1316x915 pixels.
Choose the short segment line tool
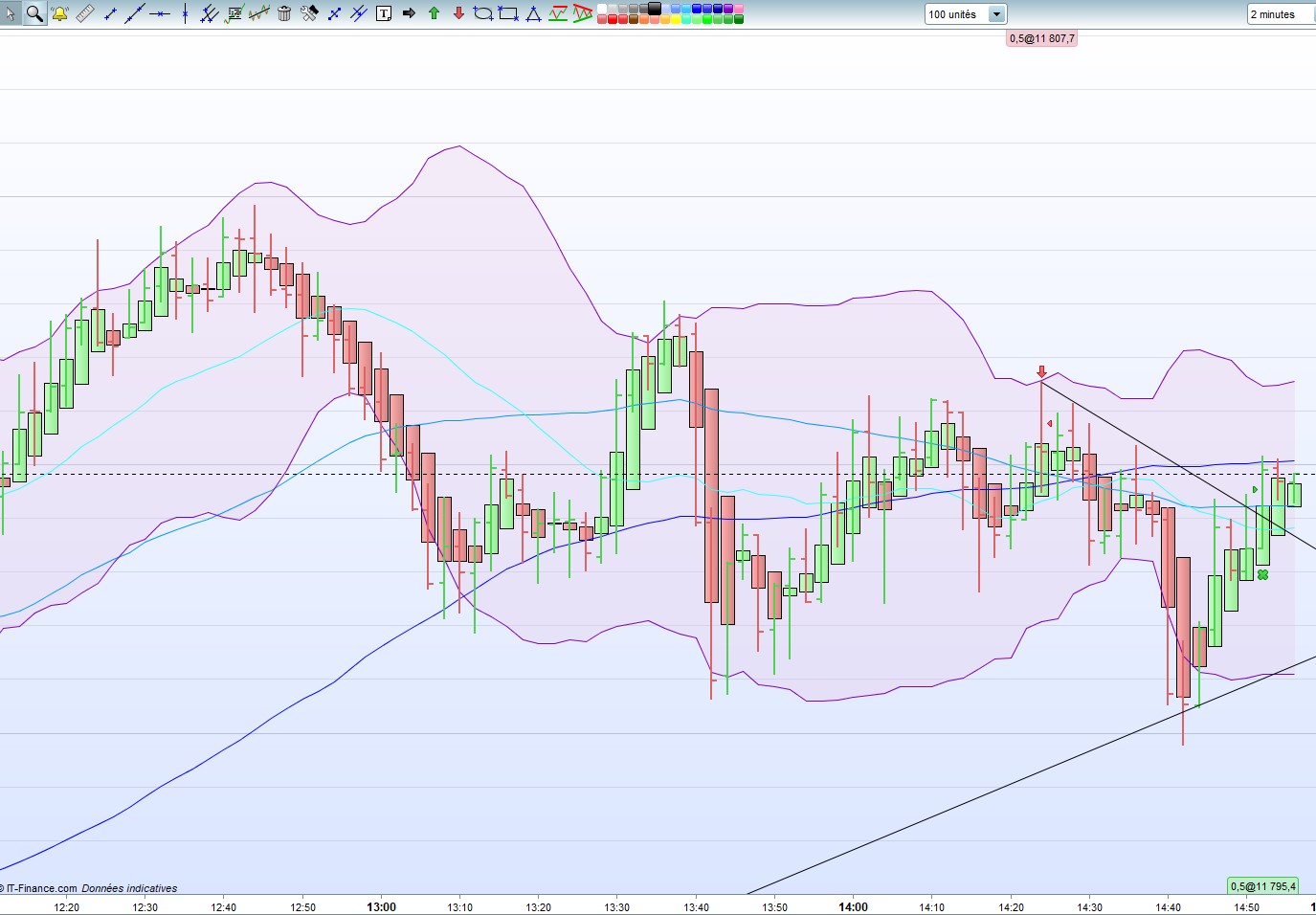coord(110,13)
